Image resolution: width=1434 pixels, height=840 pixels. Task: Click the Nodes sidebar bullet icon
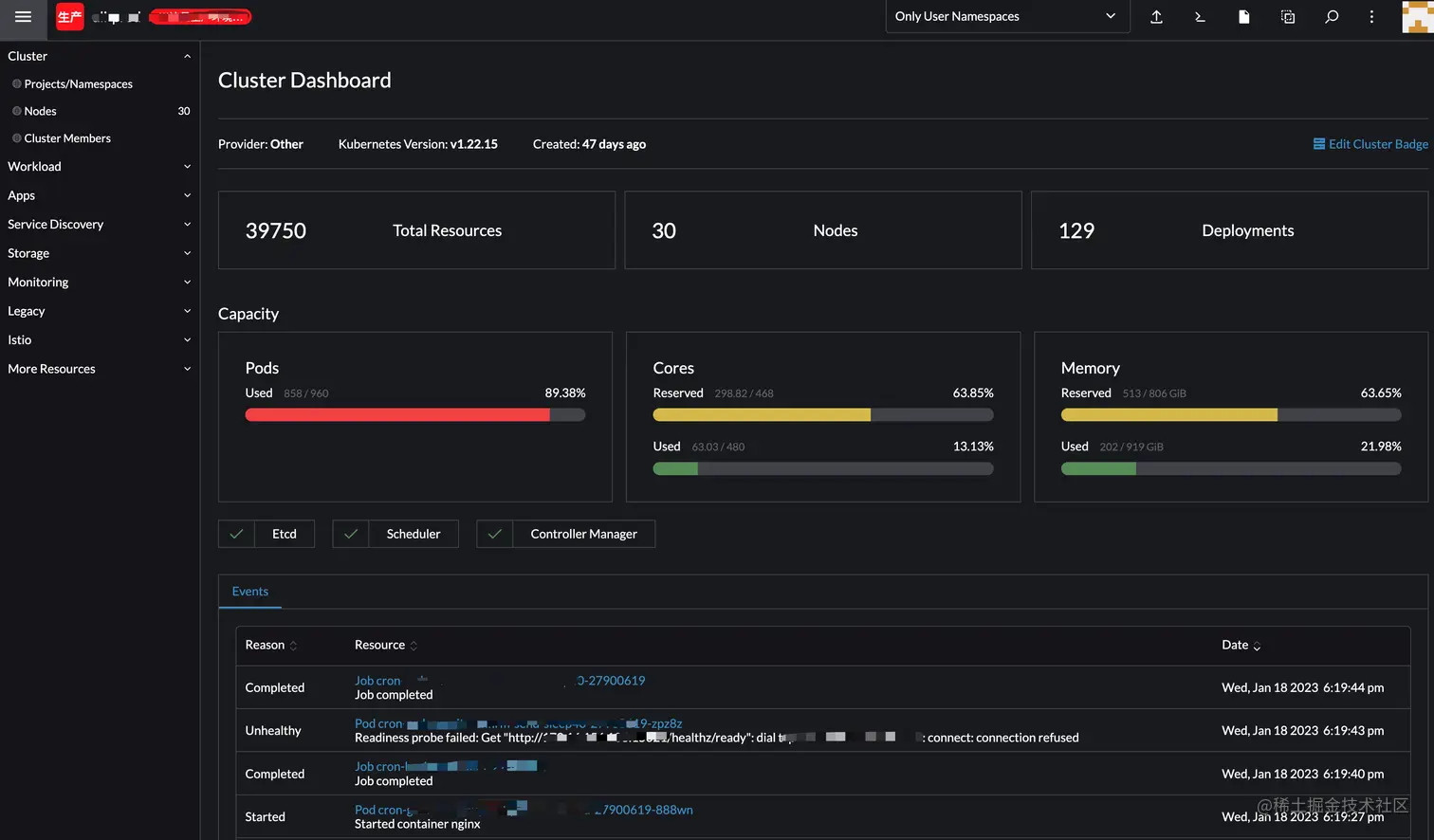tap(17, 111)
